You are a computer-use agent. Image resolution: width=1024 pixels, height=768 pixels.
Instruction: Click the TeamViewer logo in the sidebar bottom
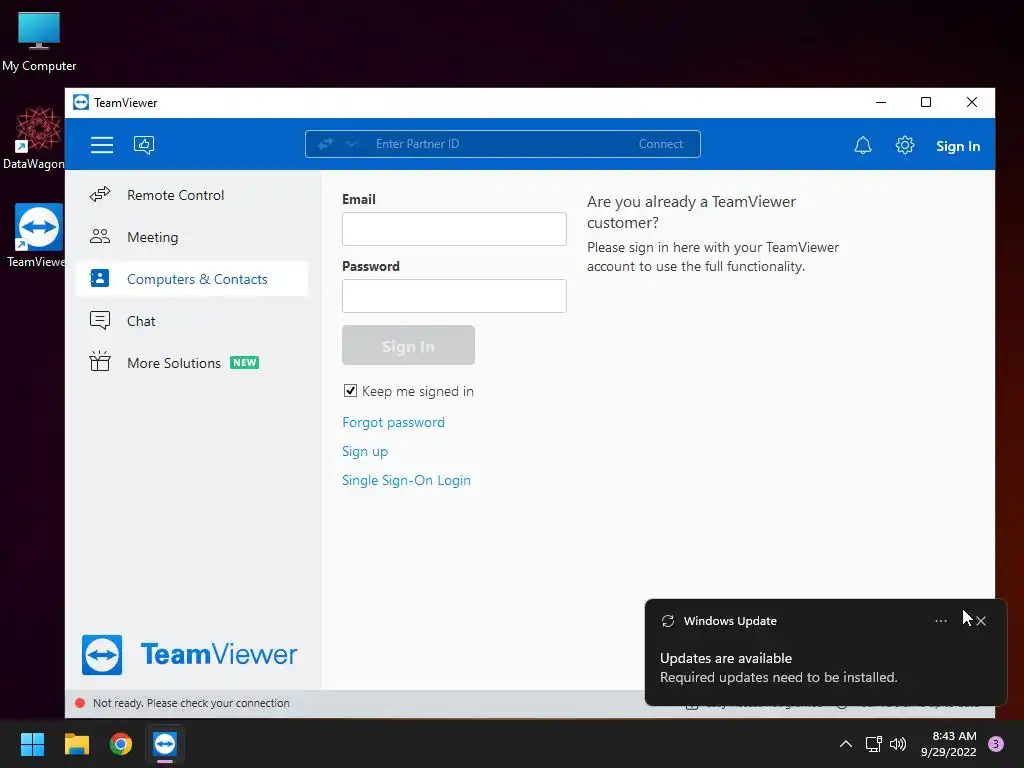coord(189,654)
